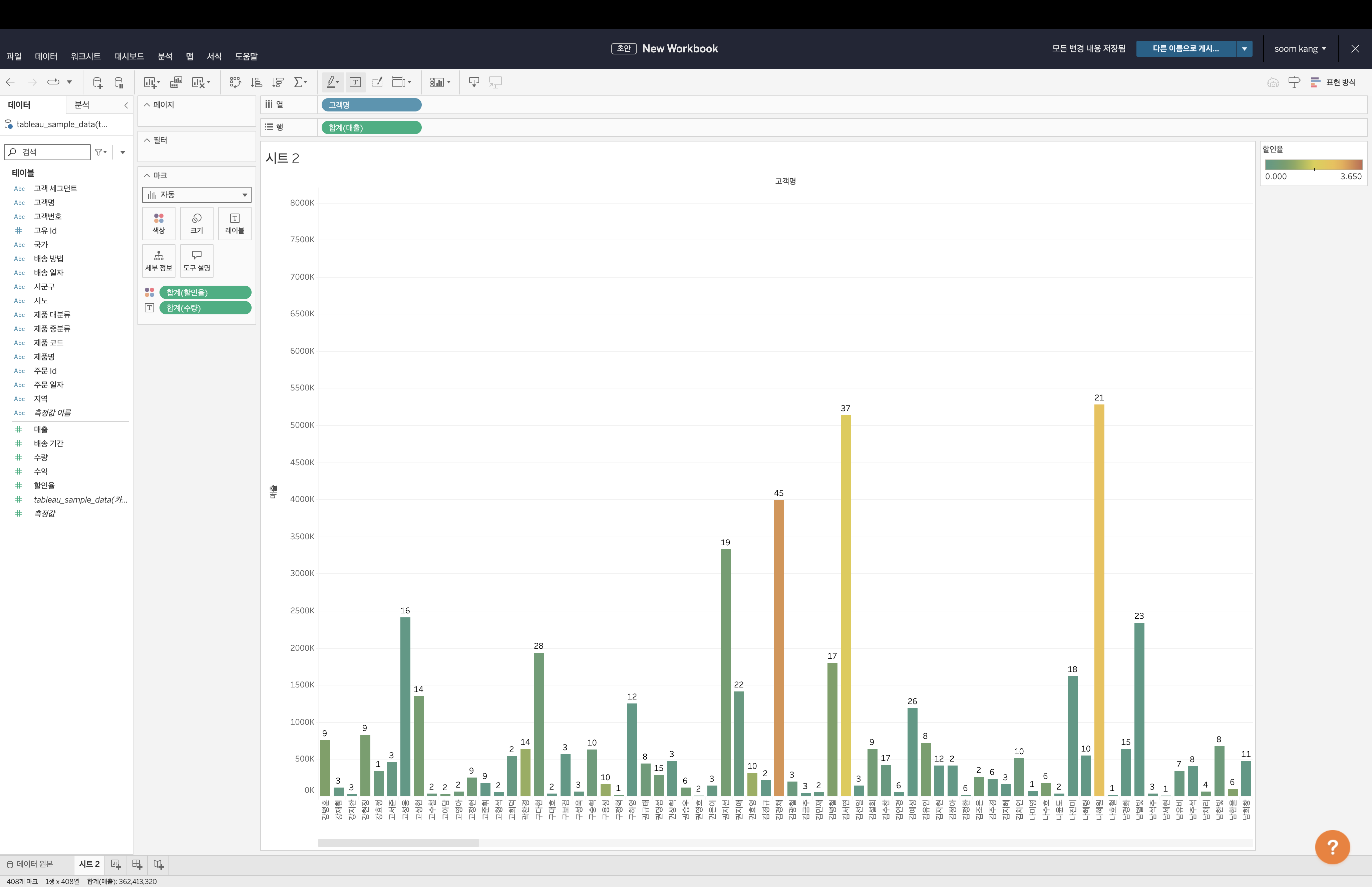The image size is (1372, 887).
Task: Click the Replay animation icon in toolbar
Action: tap(53, 82)
